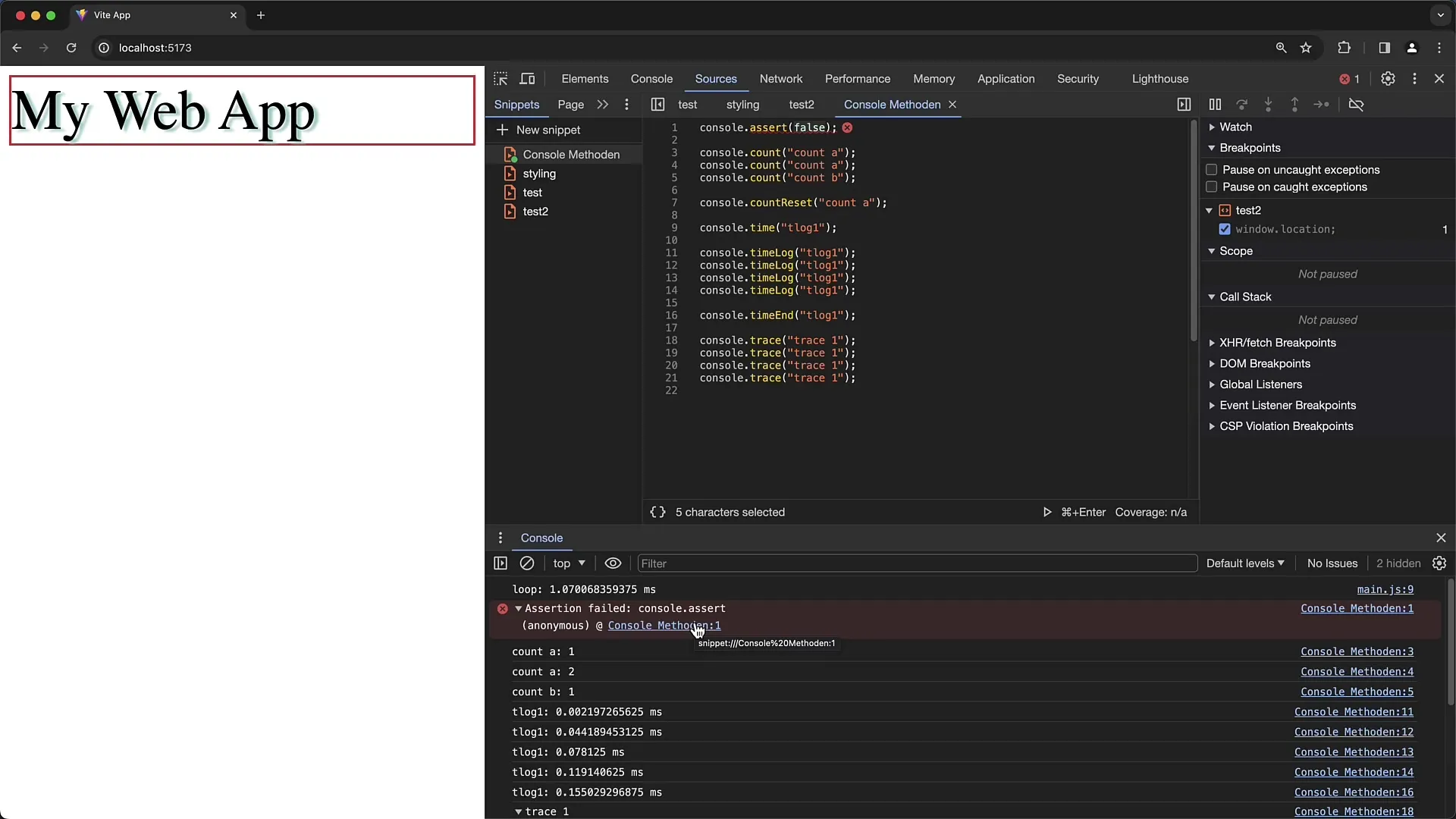
Task: Switch to the Network panel tab
Action: [780, 78]
